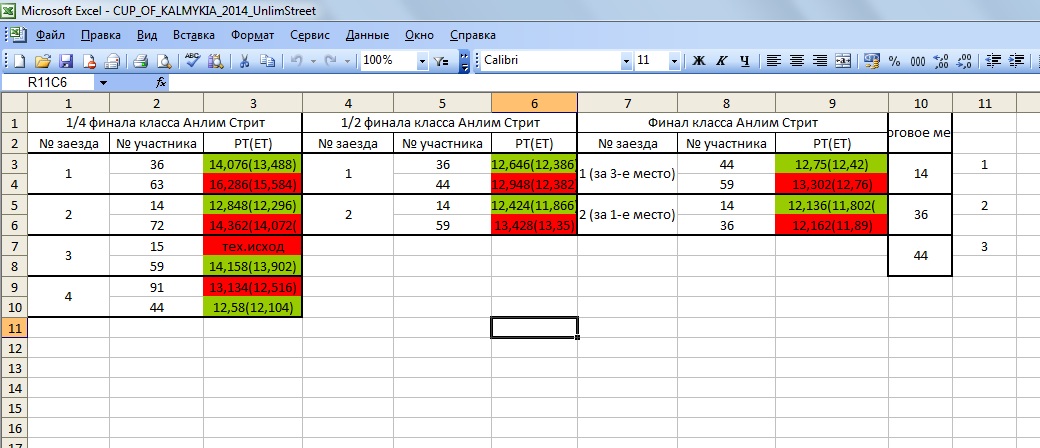Open the zoom 100% dropdown
Viewport: 1040px width, 448px height.
tap(420, 61)
